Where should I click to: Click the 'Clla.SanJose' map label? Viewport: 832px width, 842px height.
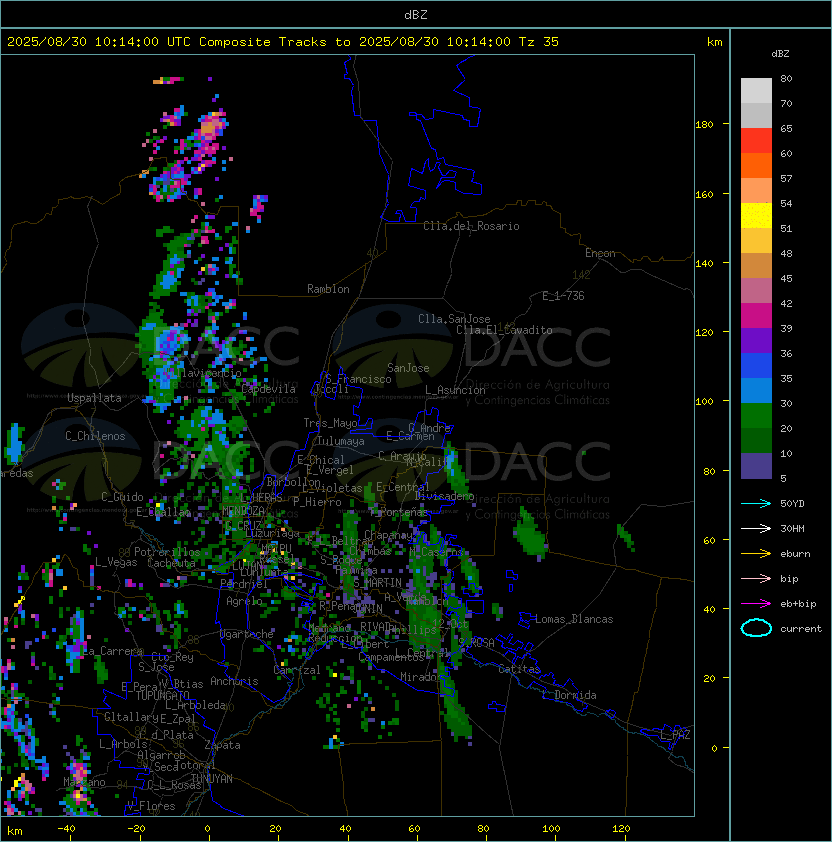coord(454,319)
